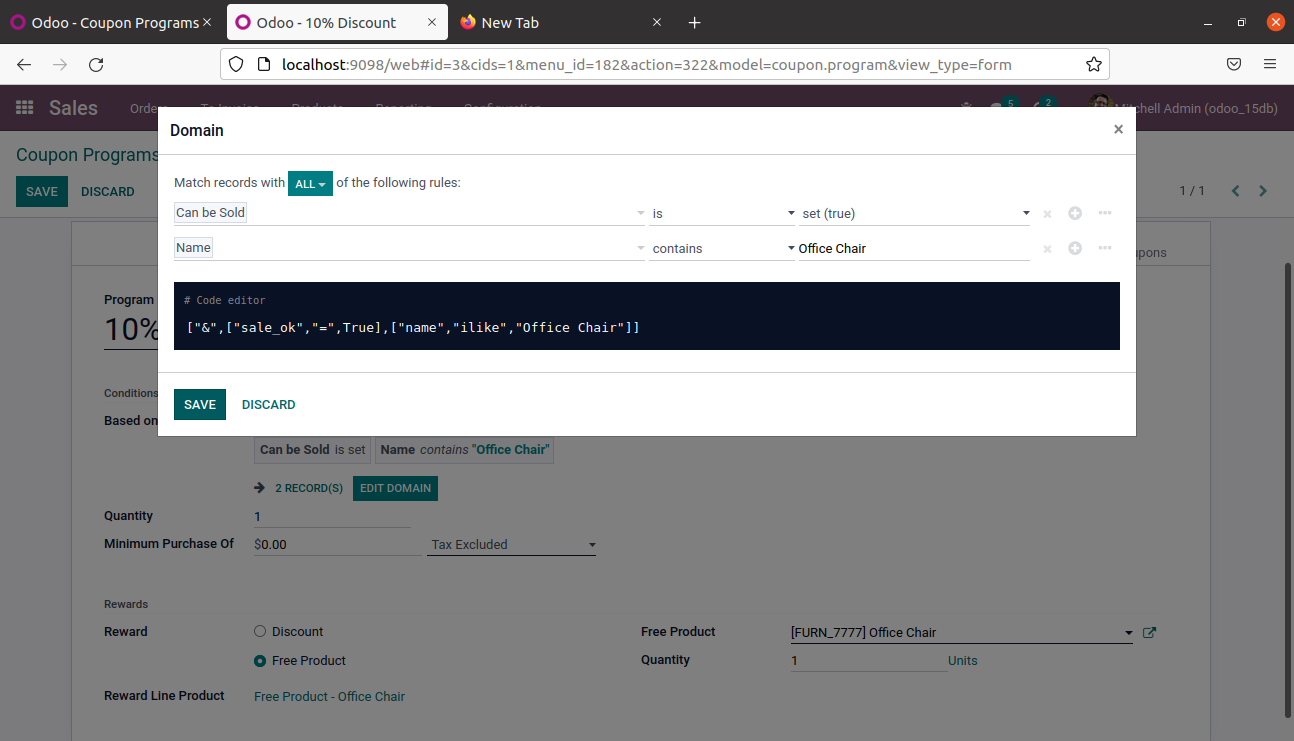
Task: Edit the 'Office Chair' value field
Action: [x=914, y=248]
